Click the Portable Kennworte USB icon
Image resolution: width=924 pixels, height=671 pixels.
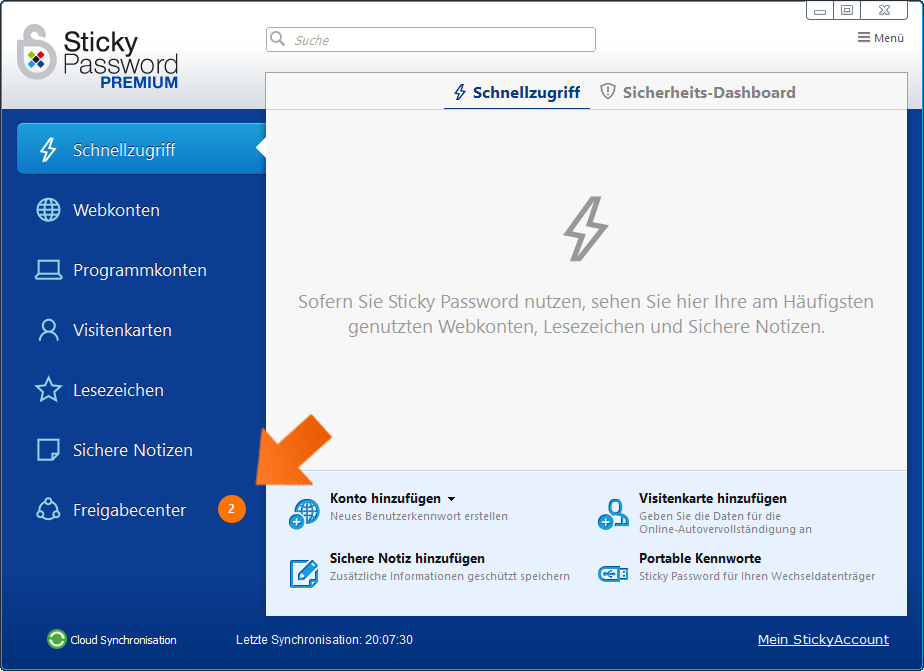[613, 573]
